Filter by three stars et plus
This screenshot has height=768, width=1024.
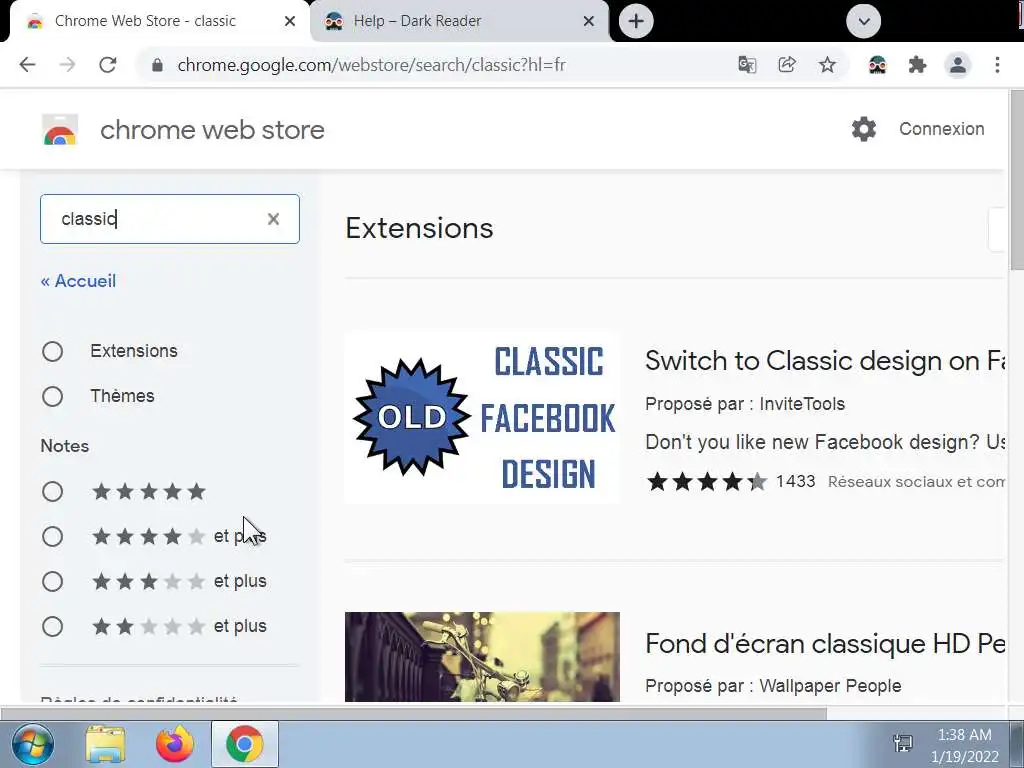tap(52, 581)
